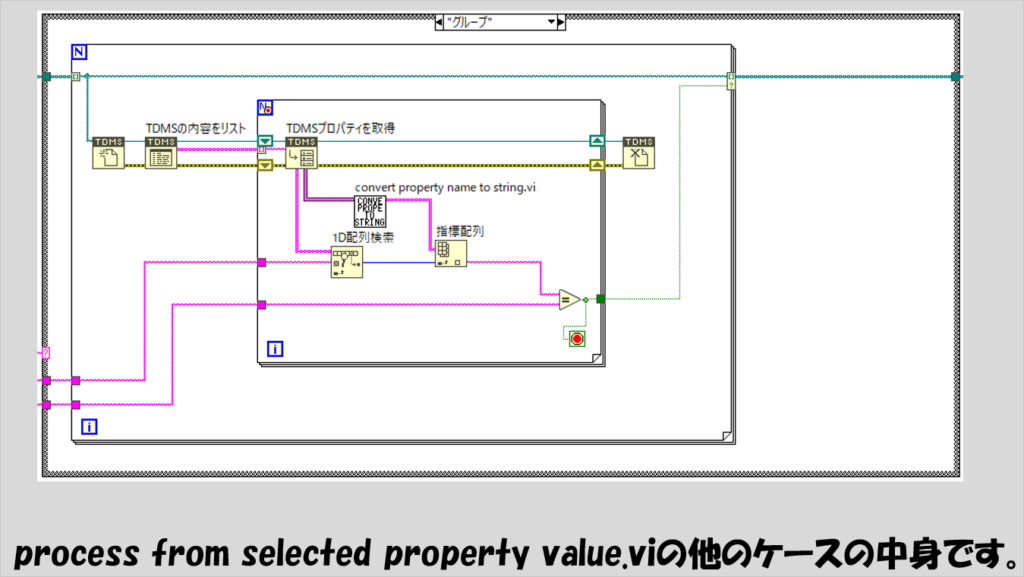This screenshot has height=577, width=1024.
Task: Open the case selector dropdown arrow
Action: click(x=550, y=22)
